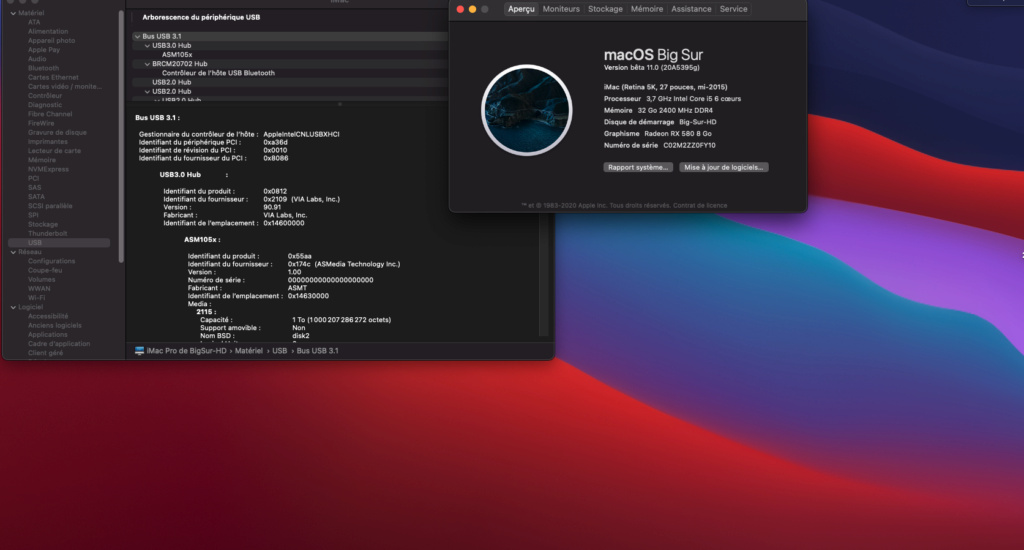Click serial number C02M2ZZ0FY10 text

pos(689,146)
